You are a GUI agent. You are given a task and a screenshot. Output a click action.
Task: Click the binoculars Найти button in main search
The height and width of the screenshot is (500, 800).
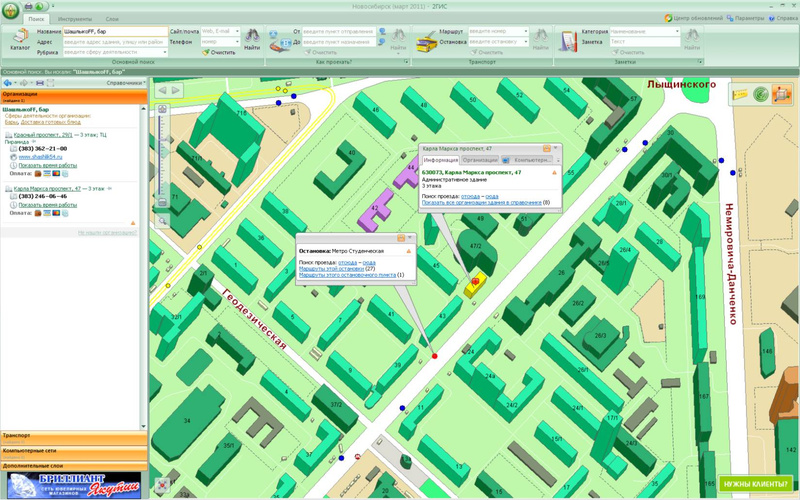click(251, 39)
